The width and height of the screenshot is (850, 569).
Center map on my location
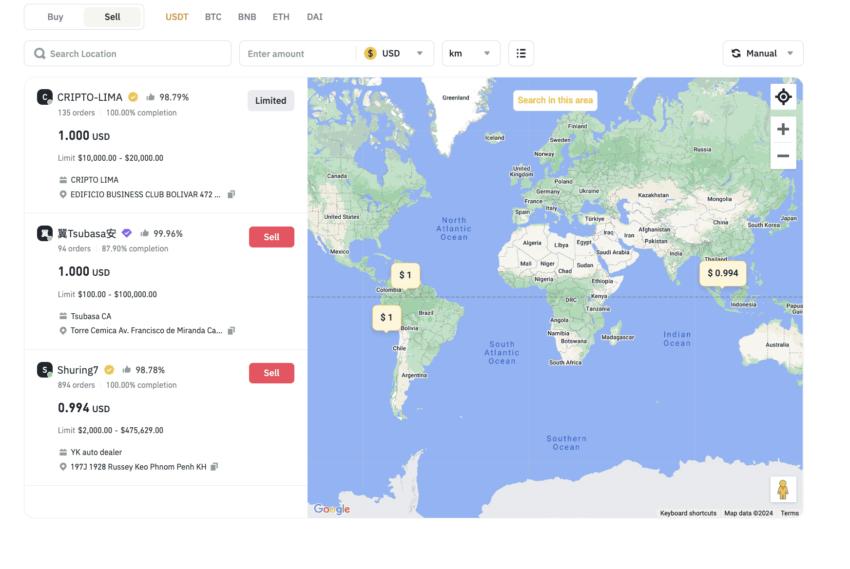pos(783,97)
